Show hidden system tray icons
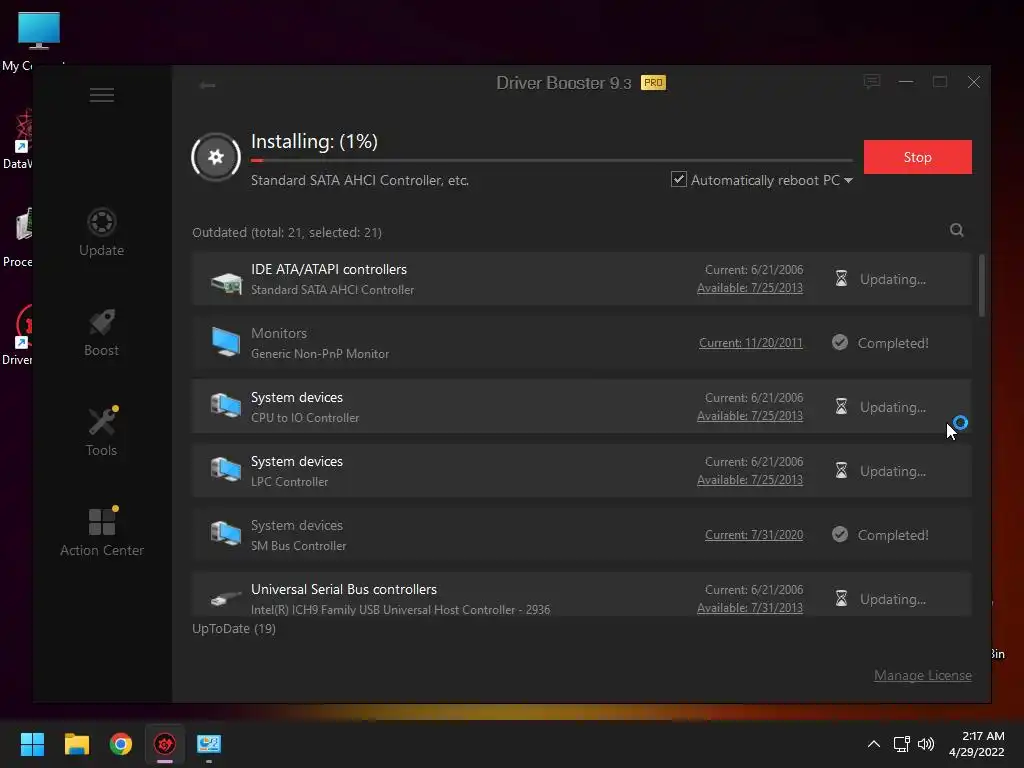The image size is (1024, 768). point(873,744)
